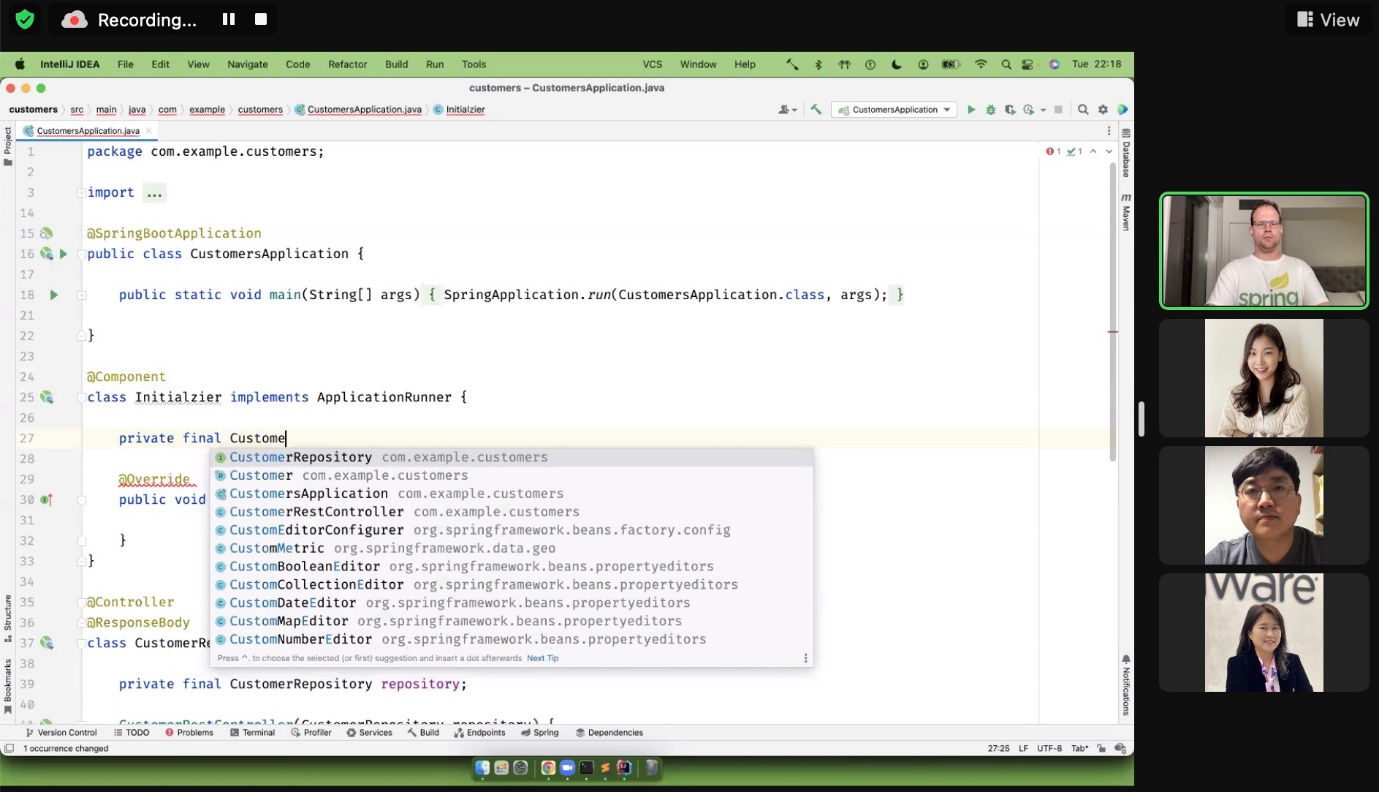Select the CustomersApplication.java editor tab
Viewport: 1379px width, 792px height.
coord(88,131)
